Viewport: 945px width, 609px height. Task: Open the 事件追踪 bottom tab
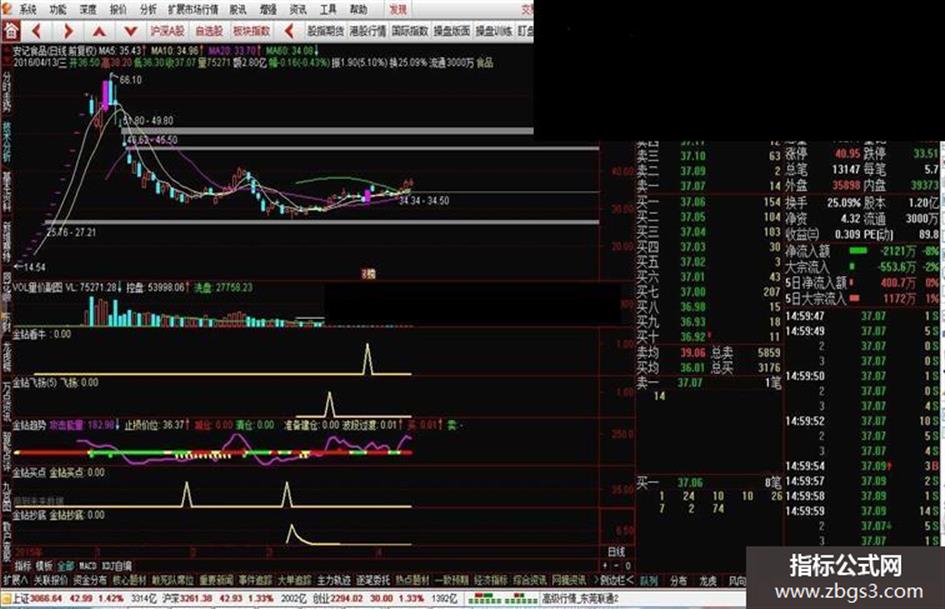[256, 580]
